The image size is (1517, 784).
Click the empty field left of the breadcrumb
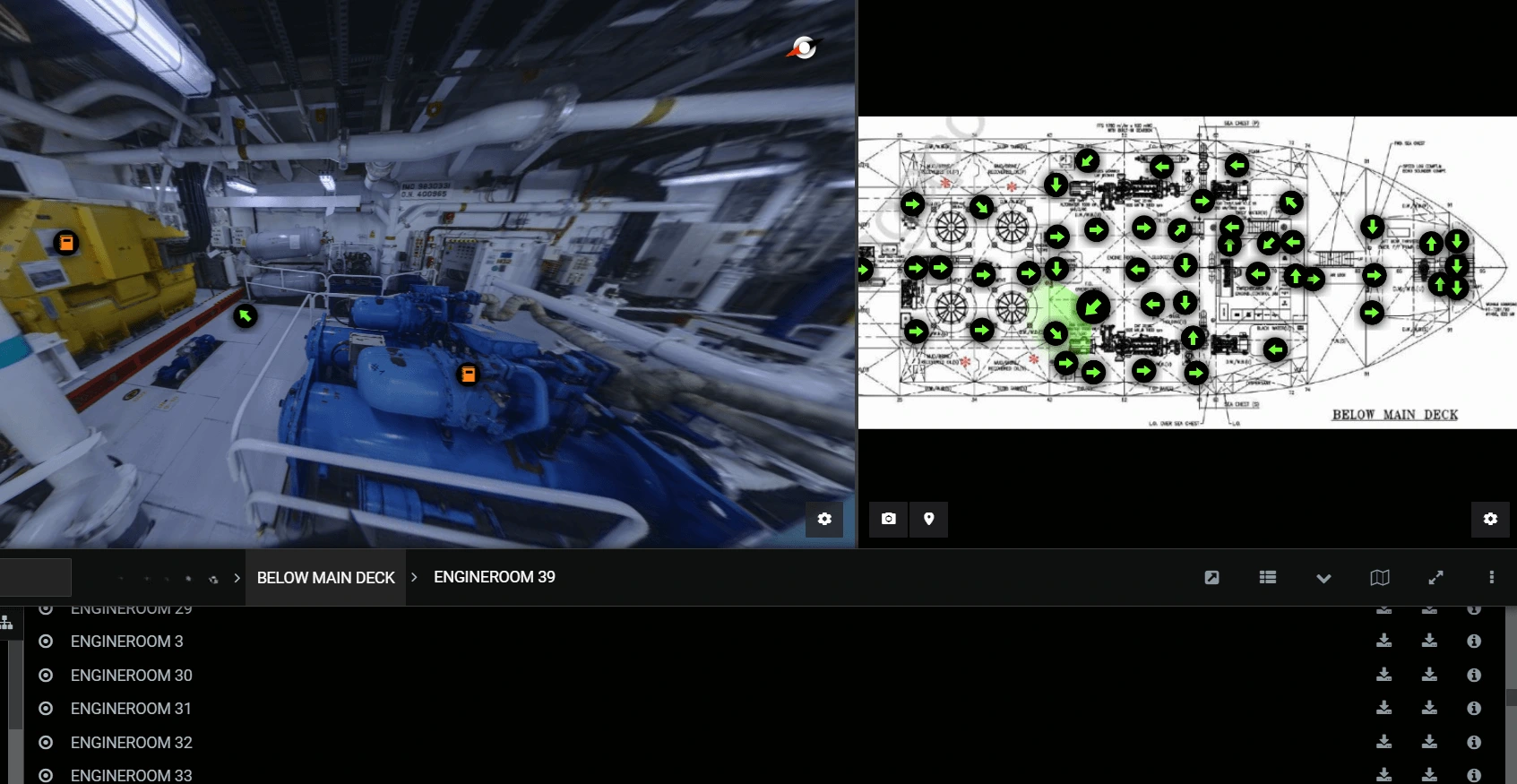pyautogui.click(x=35, y=577)
